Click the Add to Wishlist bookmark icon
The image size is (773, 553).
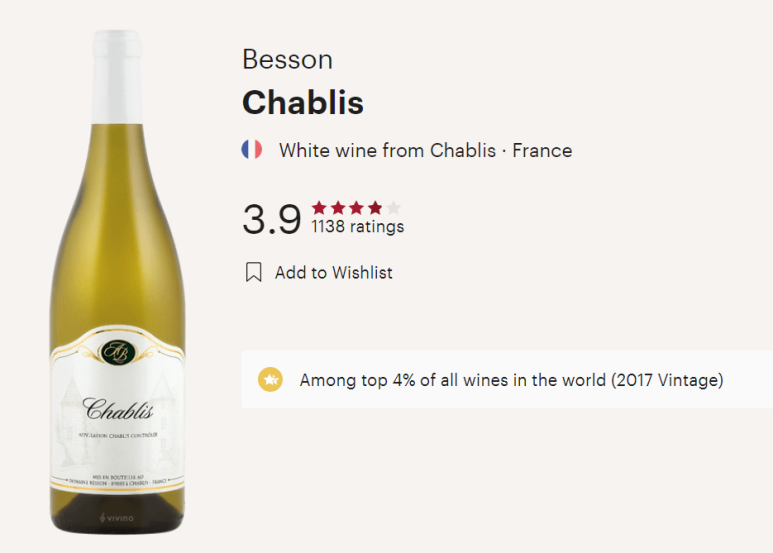pos(253,272)
